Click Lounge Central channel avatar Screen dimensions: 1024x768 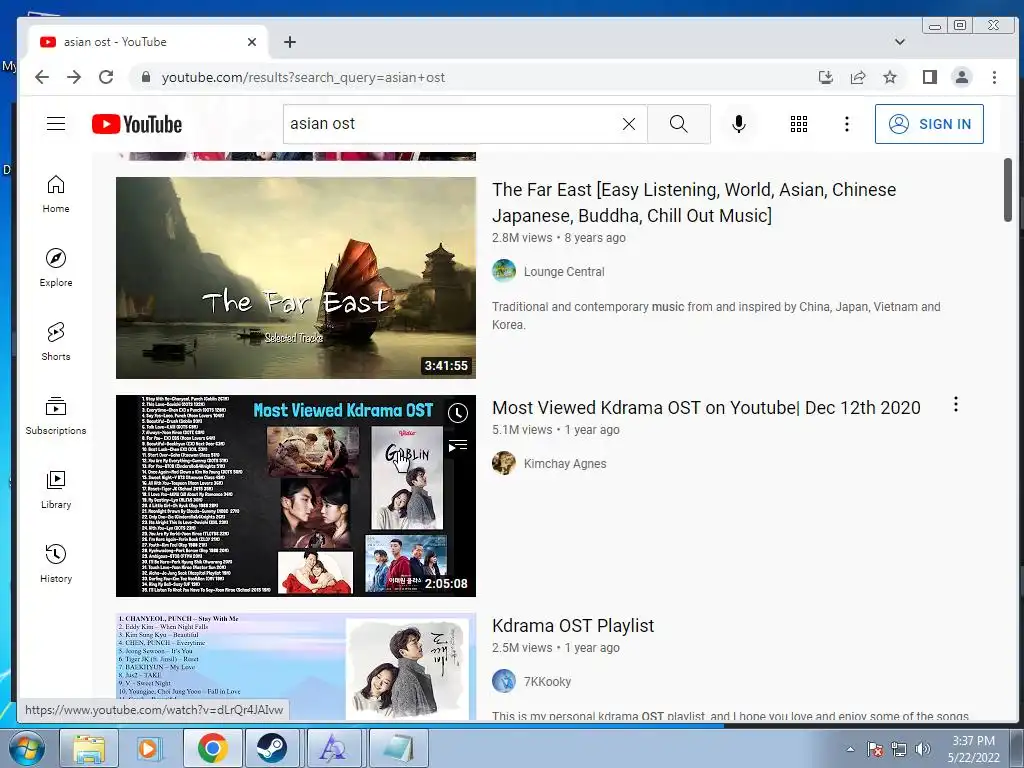[x=504, y=270]
